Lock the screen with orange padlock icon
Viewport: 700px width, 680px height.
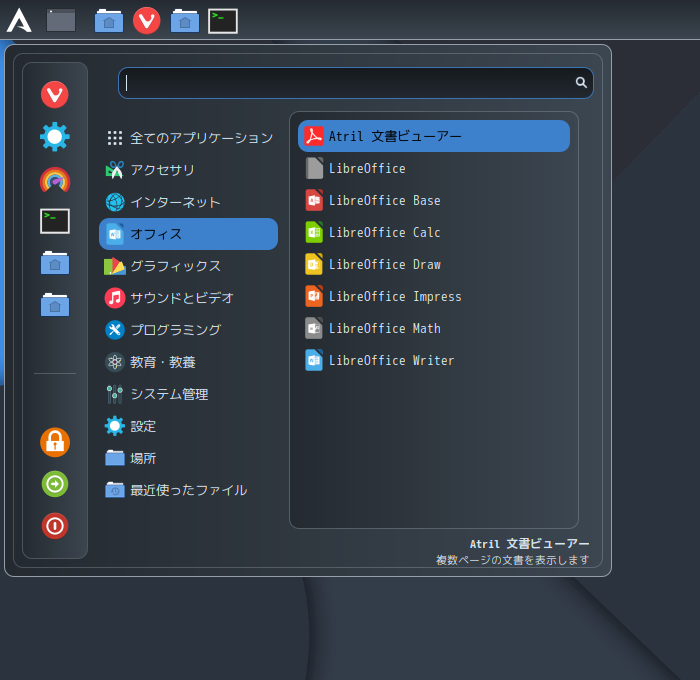click(x=55, y=442)
